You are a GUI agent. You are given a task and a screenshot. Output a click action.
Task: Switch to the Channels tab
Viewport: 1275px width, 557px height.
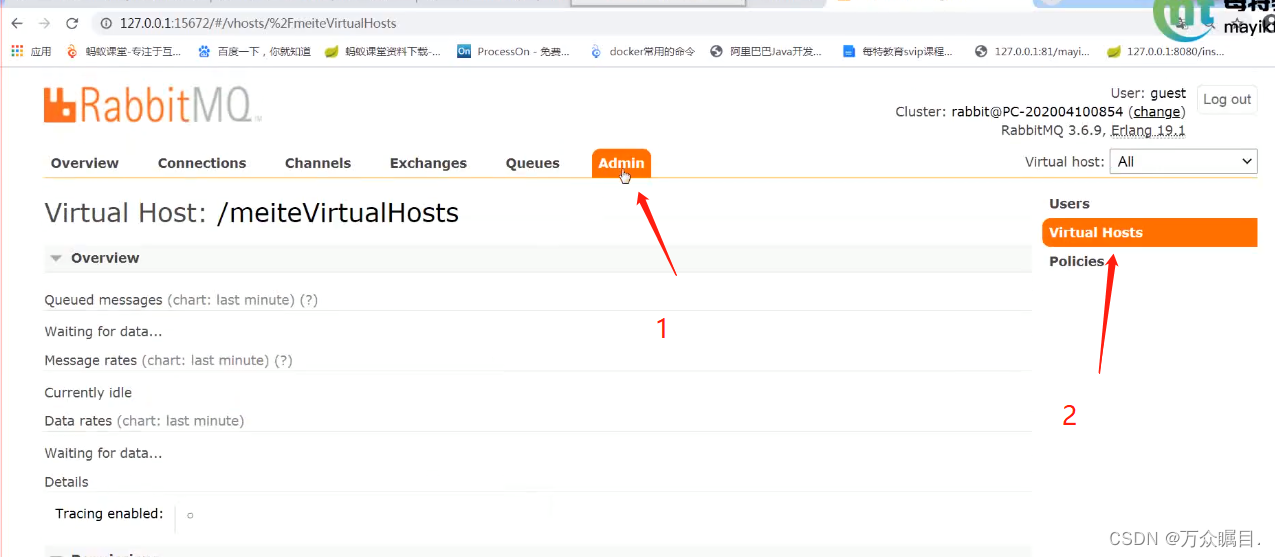coord(318,163)
